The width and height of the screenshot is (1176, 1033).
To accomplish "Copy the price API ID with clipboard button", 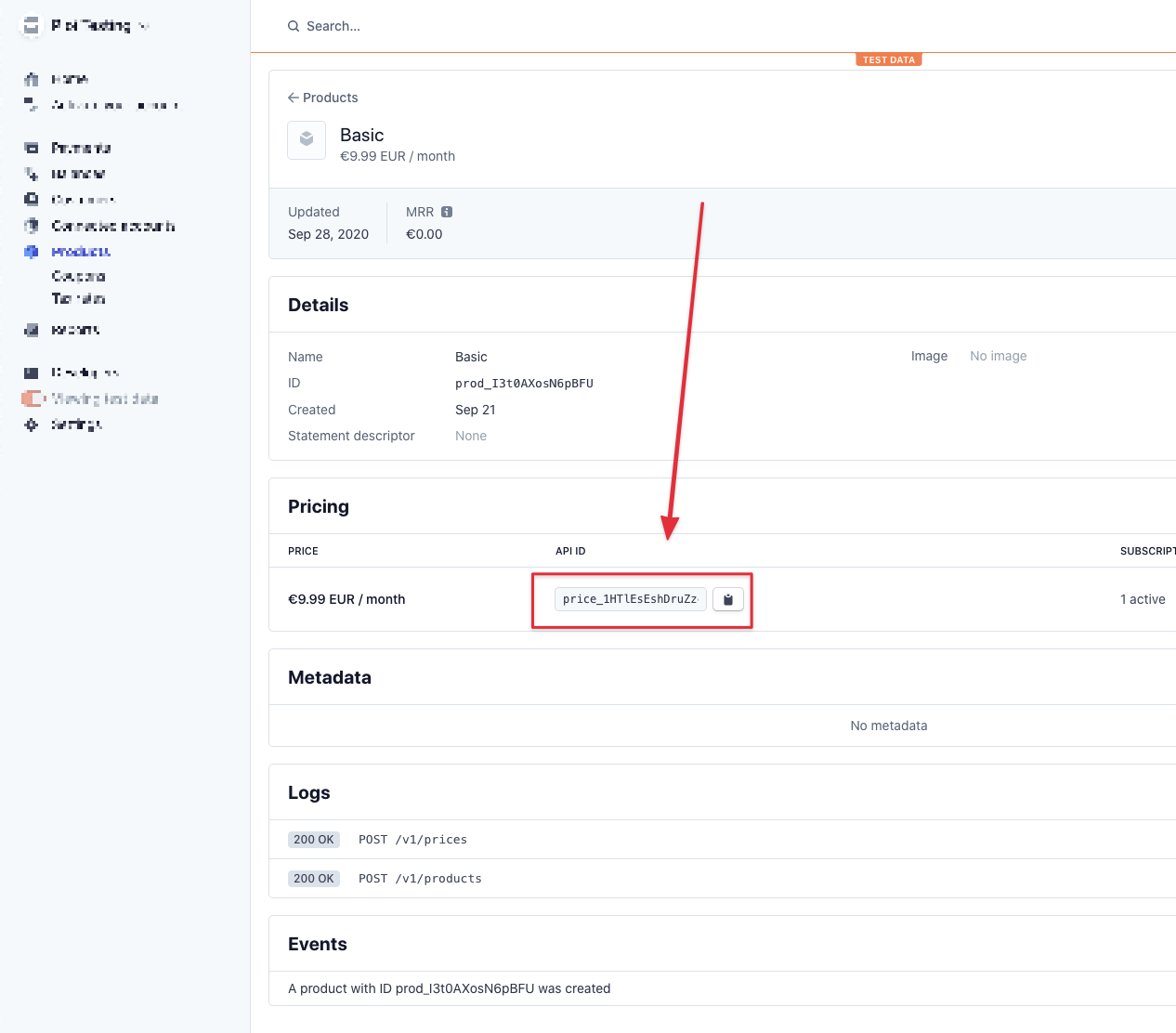I will coord(728,599).
